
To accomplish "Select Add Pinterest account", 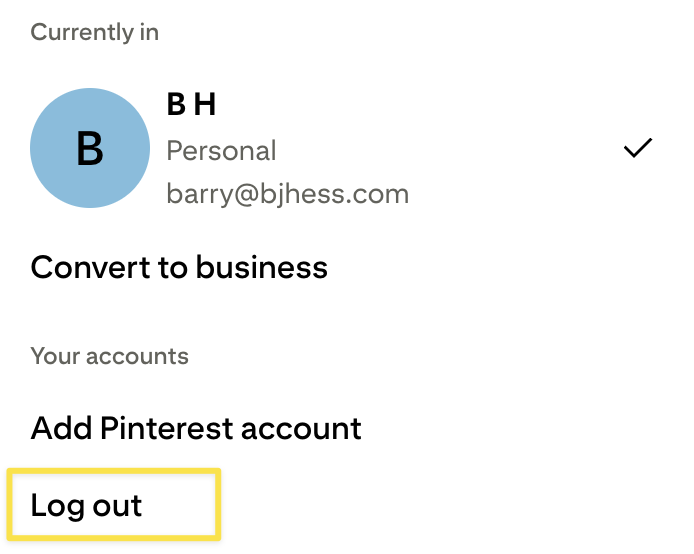I will point(196,428).
